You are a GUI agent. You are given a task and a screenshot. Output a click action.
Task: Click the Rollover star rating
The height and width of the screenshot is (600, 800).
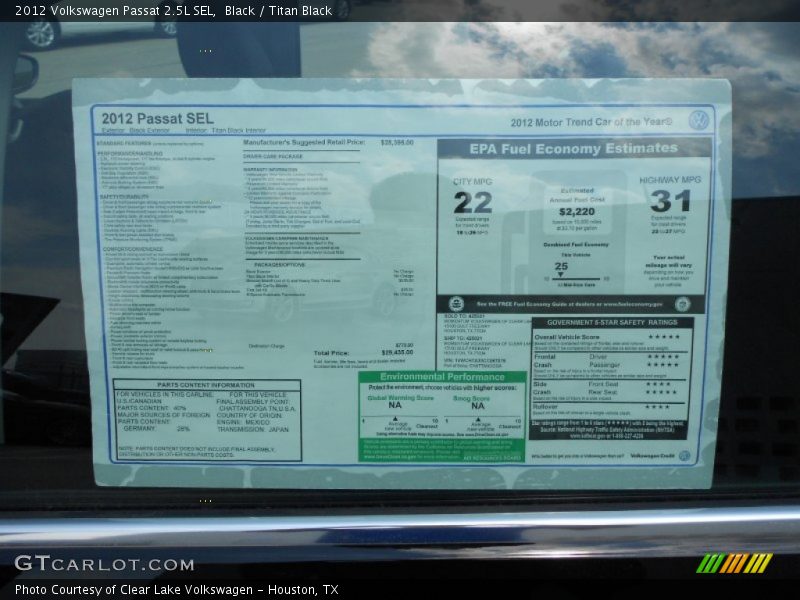click(x=657, y=407)
